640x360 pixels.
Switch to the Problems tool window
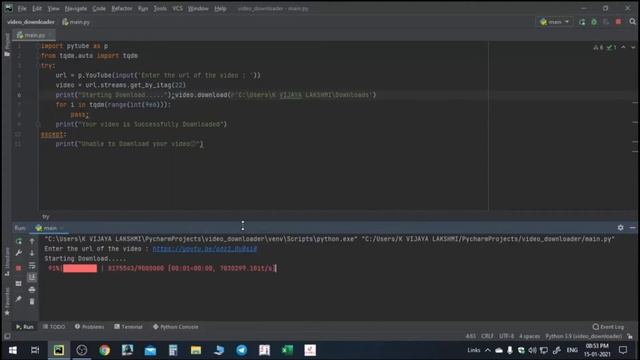pyautogui.click(x=89, y=327)
